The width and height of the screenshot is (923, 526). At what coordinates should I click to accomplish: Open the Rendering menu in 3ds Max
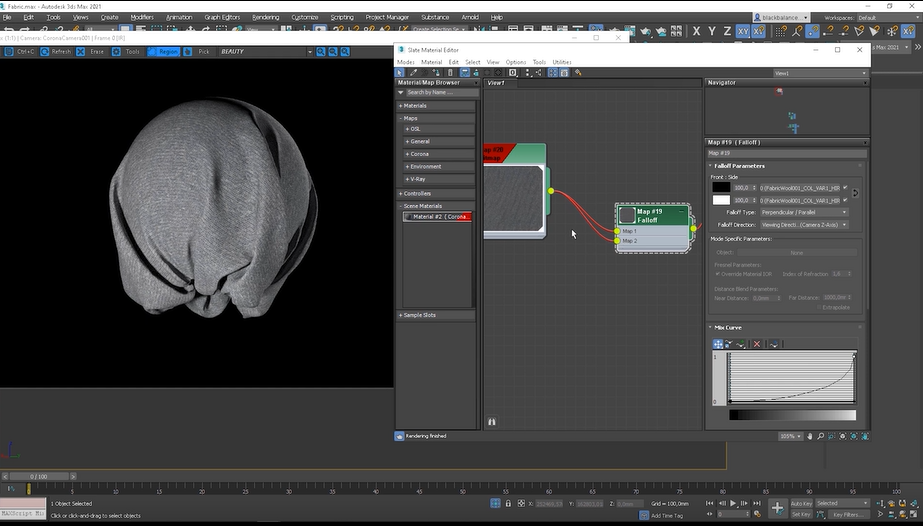point(265,17)
